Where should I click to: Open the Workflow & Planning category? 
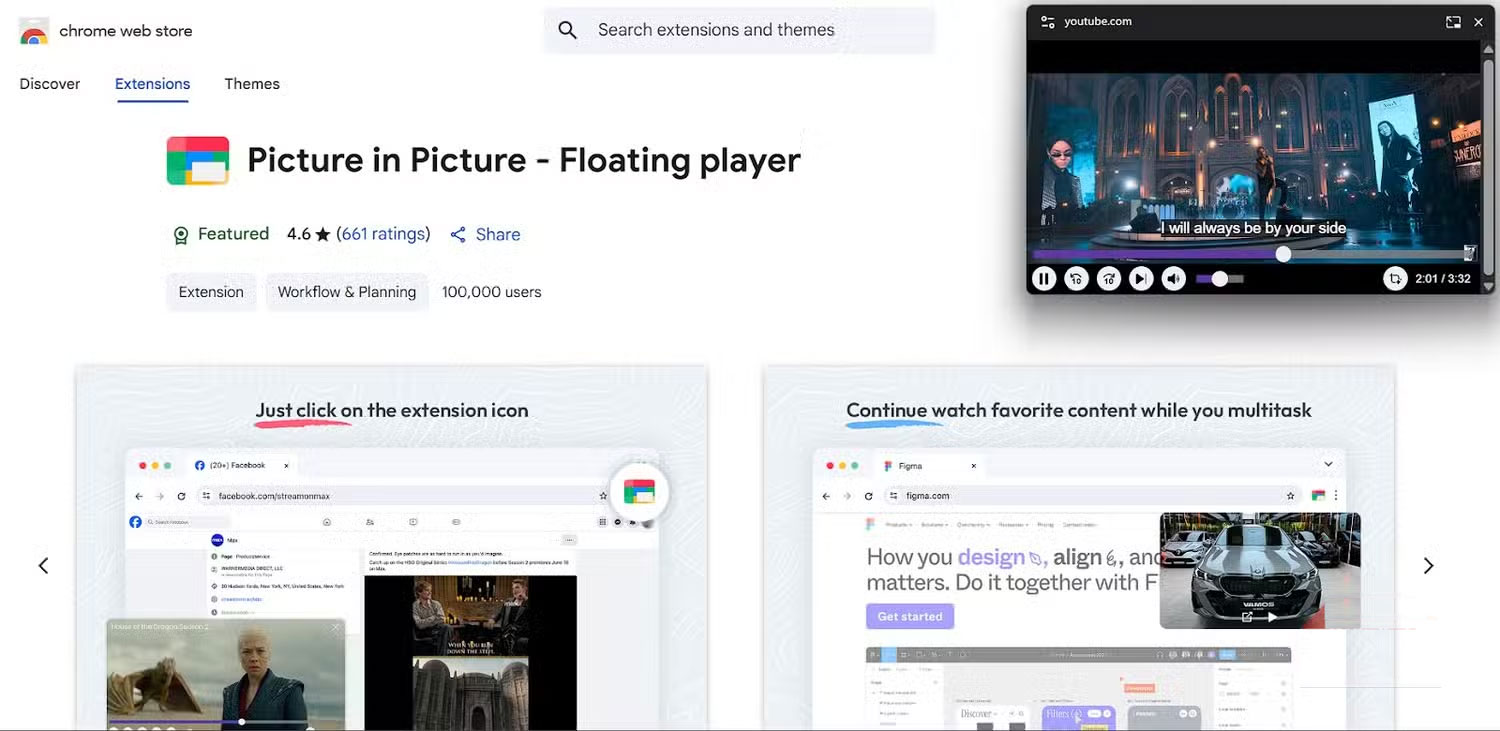(347, 291)
